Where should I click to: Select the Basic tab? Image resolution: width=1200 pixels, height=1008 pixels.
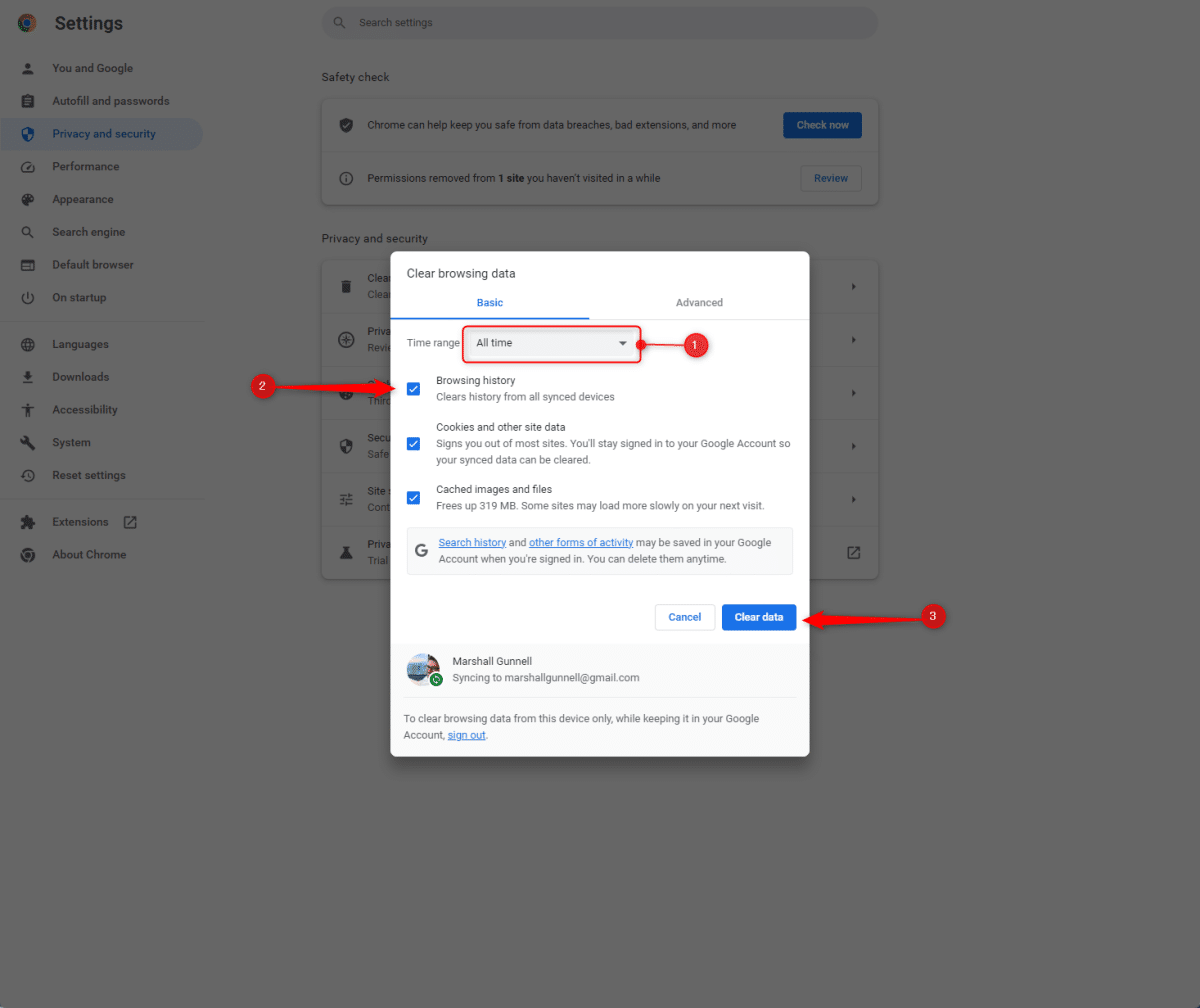coord(489,302)
